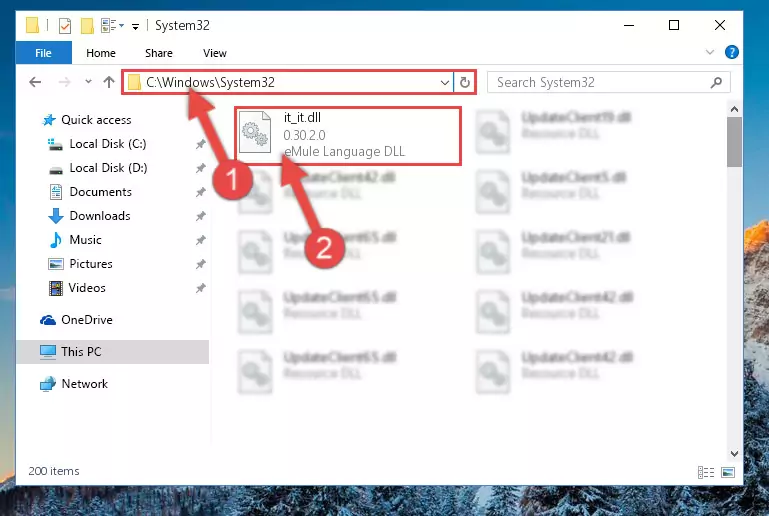Open the File tab

(x=43, y=53)
